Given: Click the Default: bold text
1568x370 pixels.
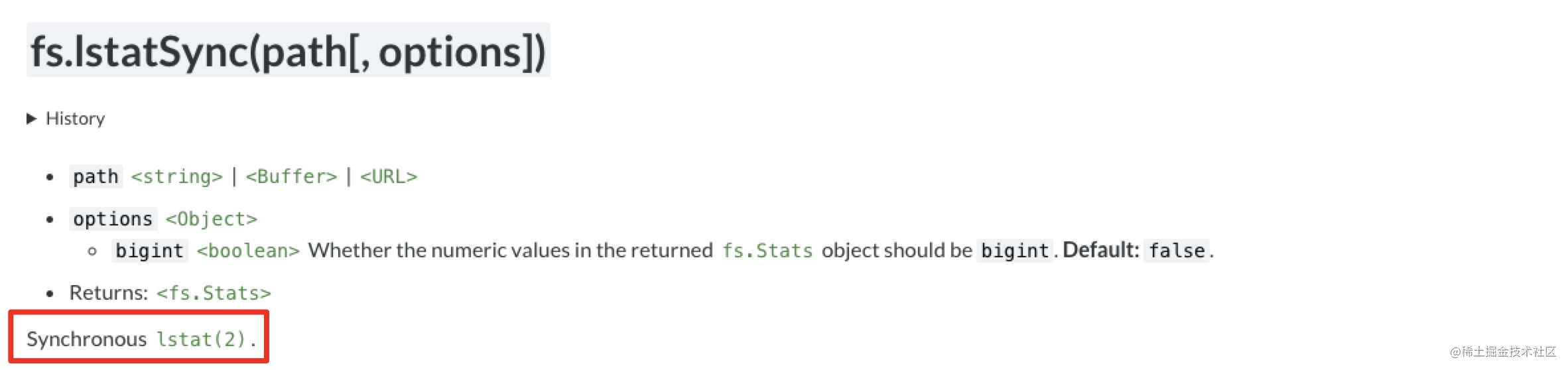Looking at the screenshot, I should 1101,250.
